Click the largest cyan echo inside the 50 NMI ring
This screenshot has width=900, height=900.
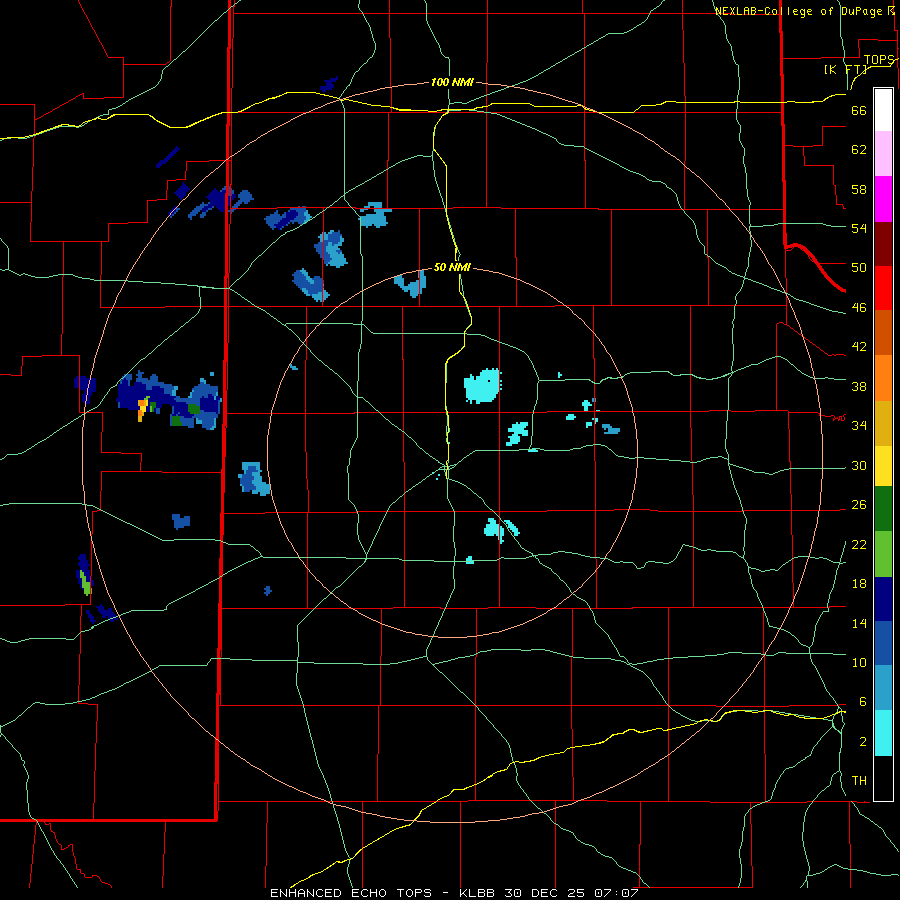pyautogui.click(x=482, y=386)
